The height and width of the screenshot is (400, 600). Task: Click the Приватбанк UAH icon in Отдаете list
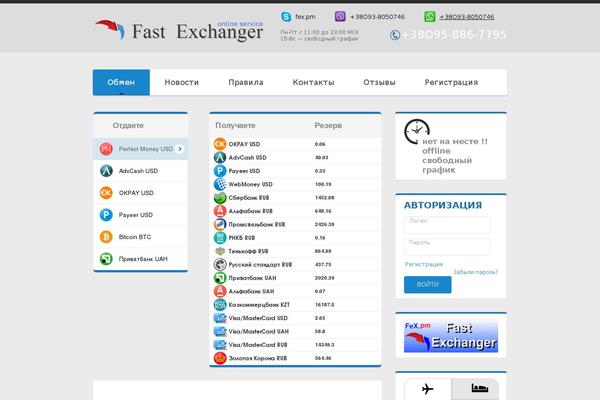coord(106,259)
